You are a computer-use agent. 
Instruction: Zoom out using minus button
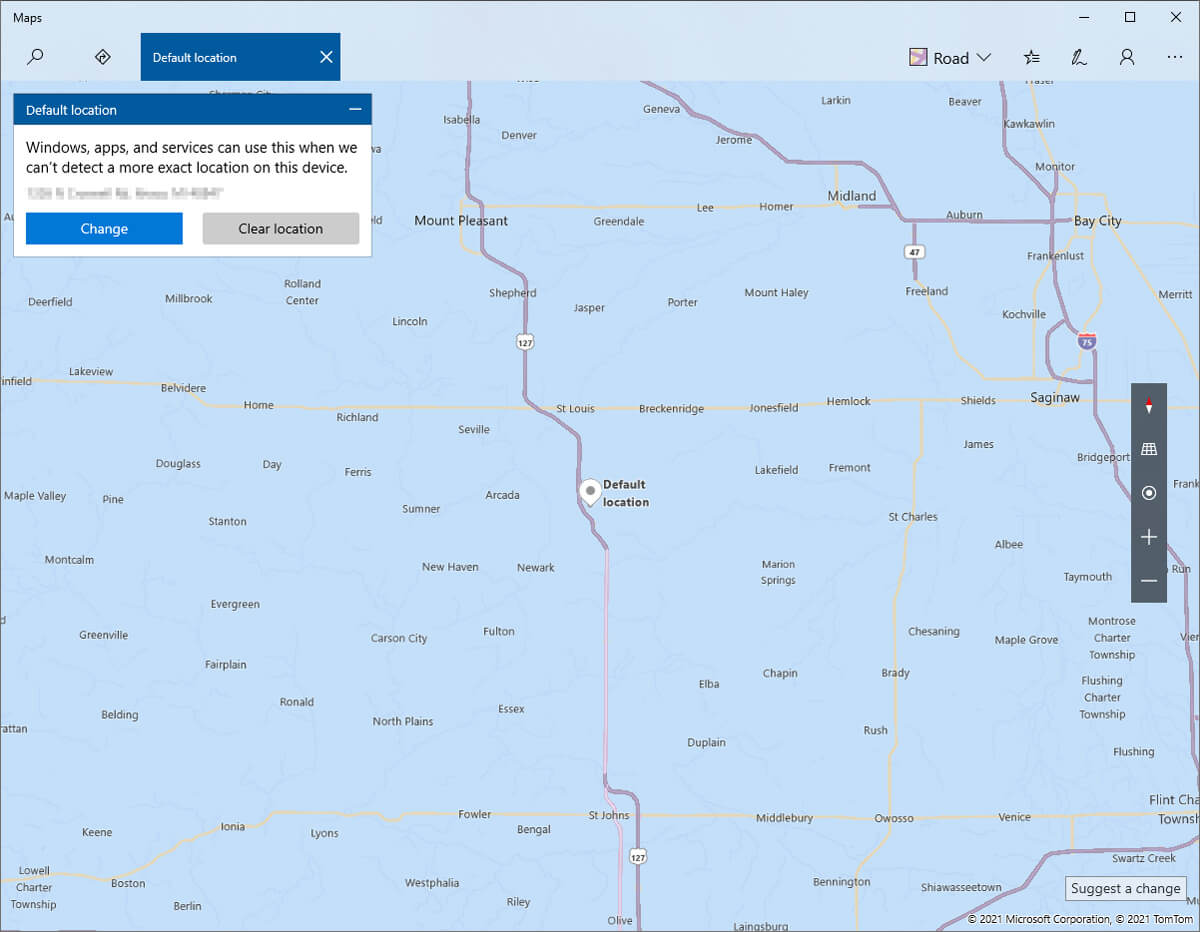1148,581
